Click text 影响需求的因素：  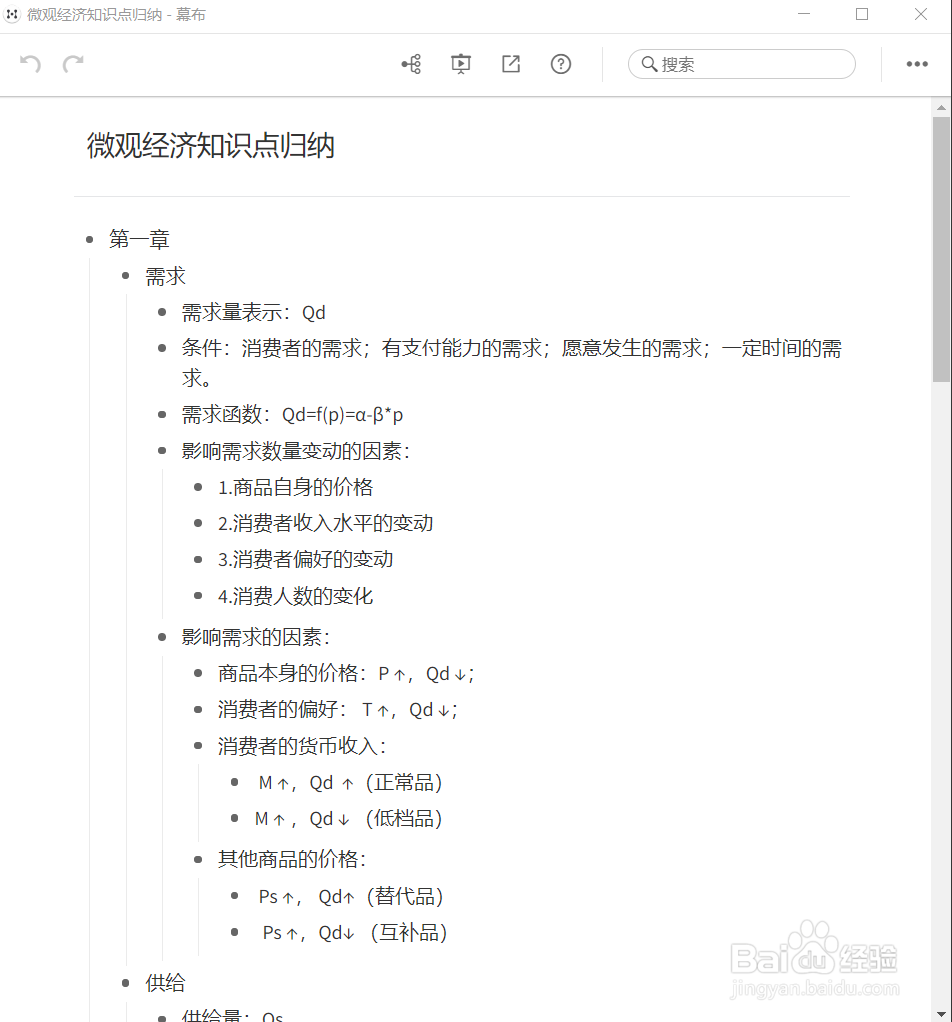256,637
